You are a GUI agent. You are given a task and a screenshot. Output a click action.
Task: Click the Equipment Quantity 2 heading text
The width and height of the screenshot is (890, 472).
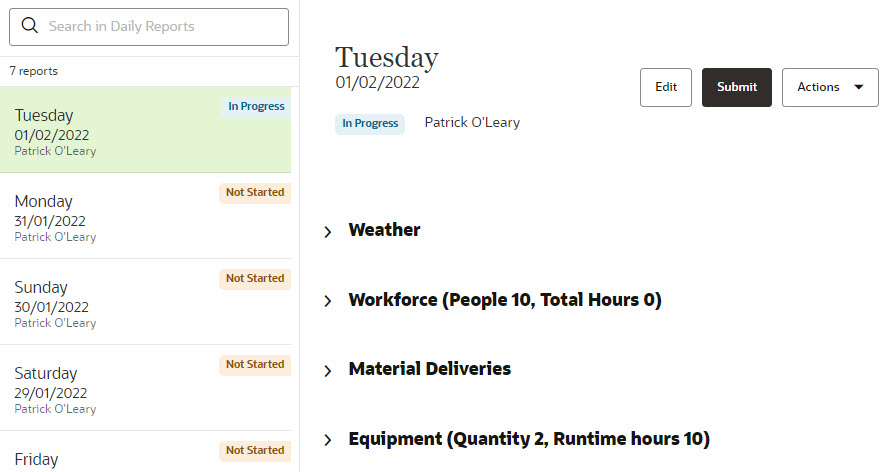tap(529, 439)
